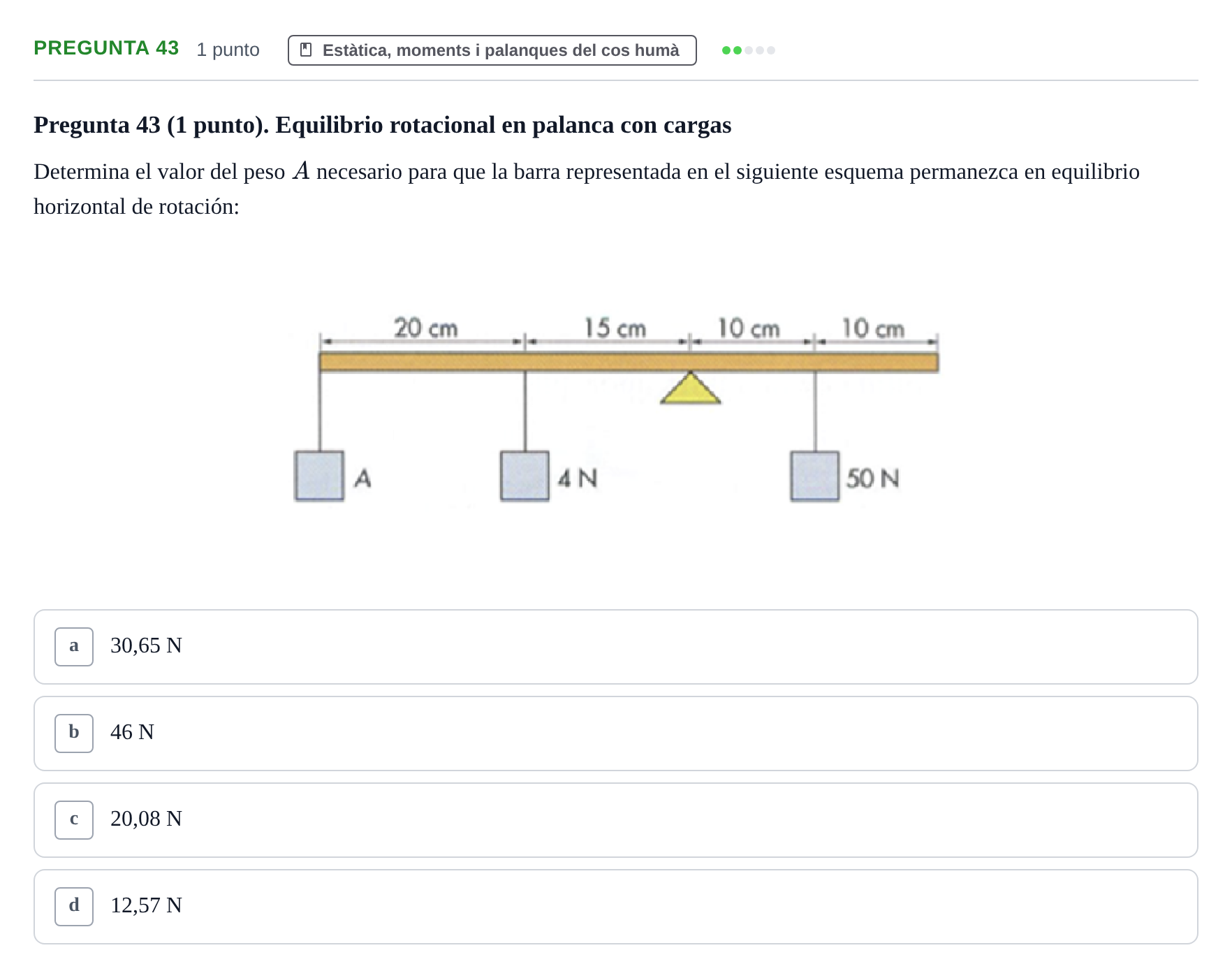Click the weight box labeled A
1232x978 pixels.
click(x=319, y=476)
